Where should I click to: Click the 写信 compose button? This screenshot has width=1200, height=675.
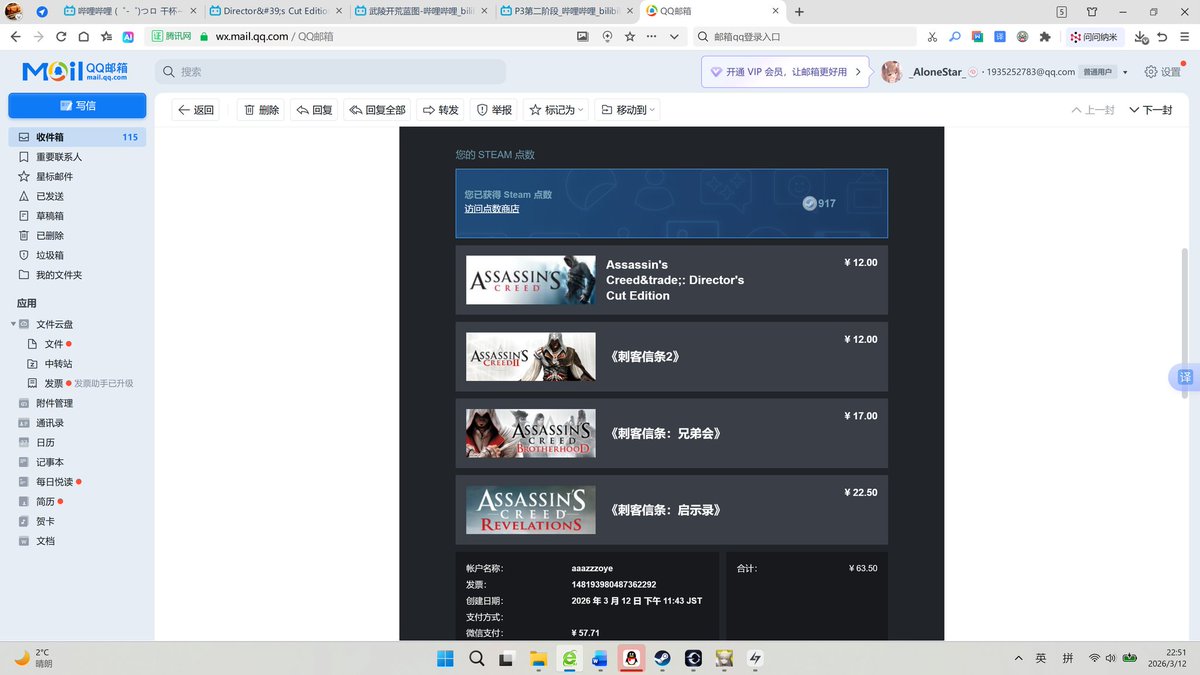pos(77,105)
